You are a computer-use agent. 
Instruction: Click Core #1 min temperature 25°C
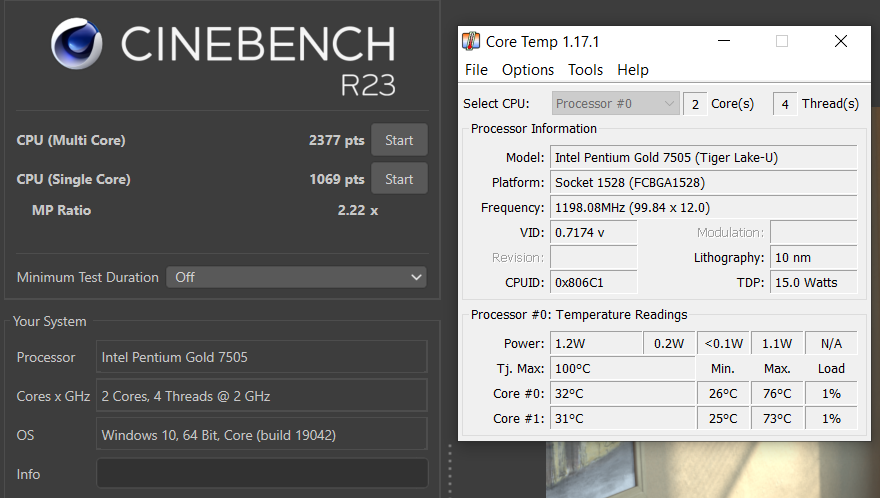(x=723, y=418)
